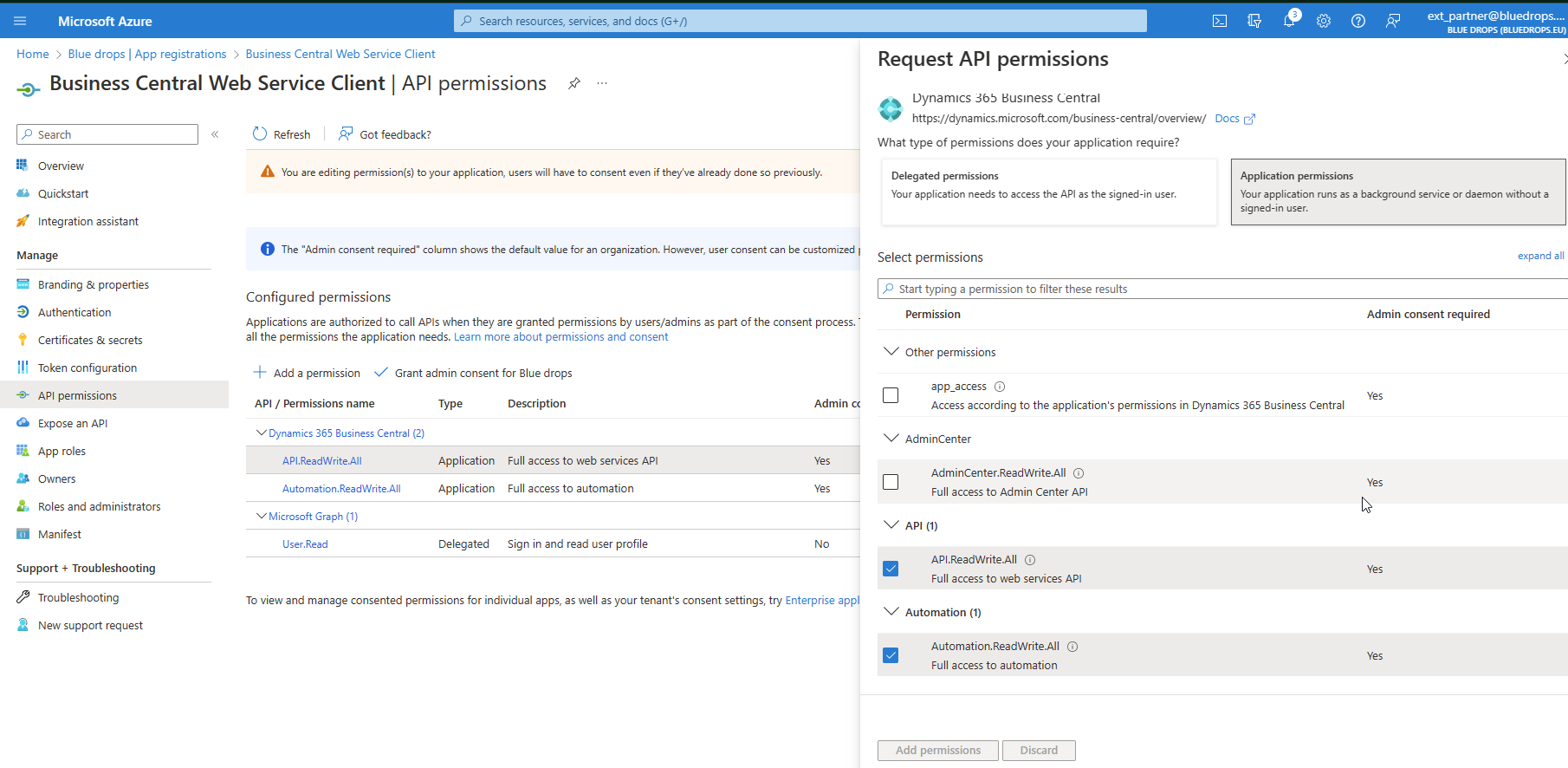Click expand all in Select permissions
The width and height of the screenshot is (1568, 768).
point(1540,256)
